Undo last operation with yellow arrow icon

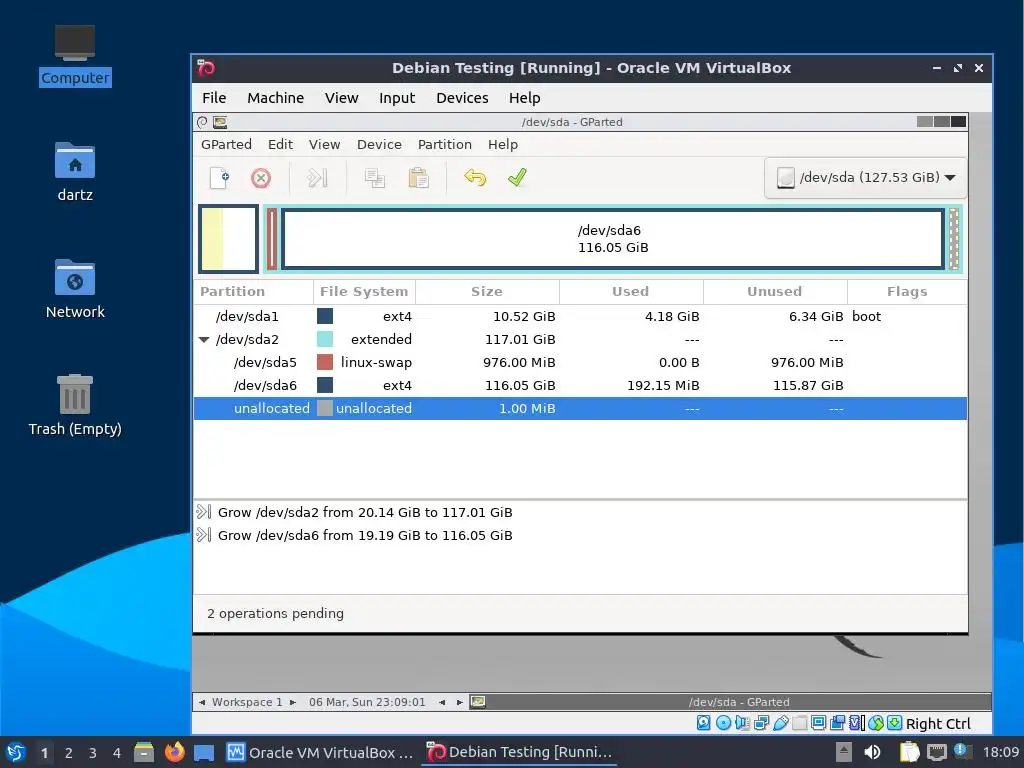(475, 178)
